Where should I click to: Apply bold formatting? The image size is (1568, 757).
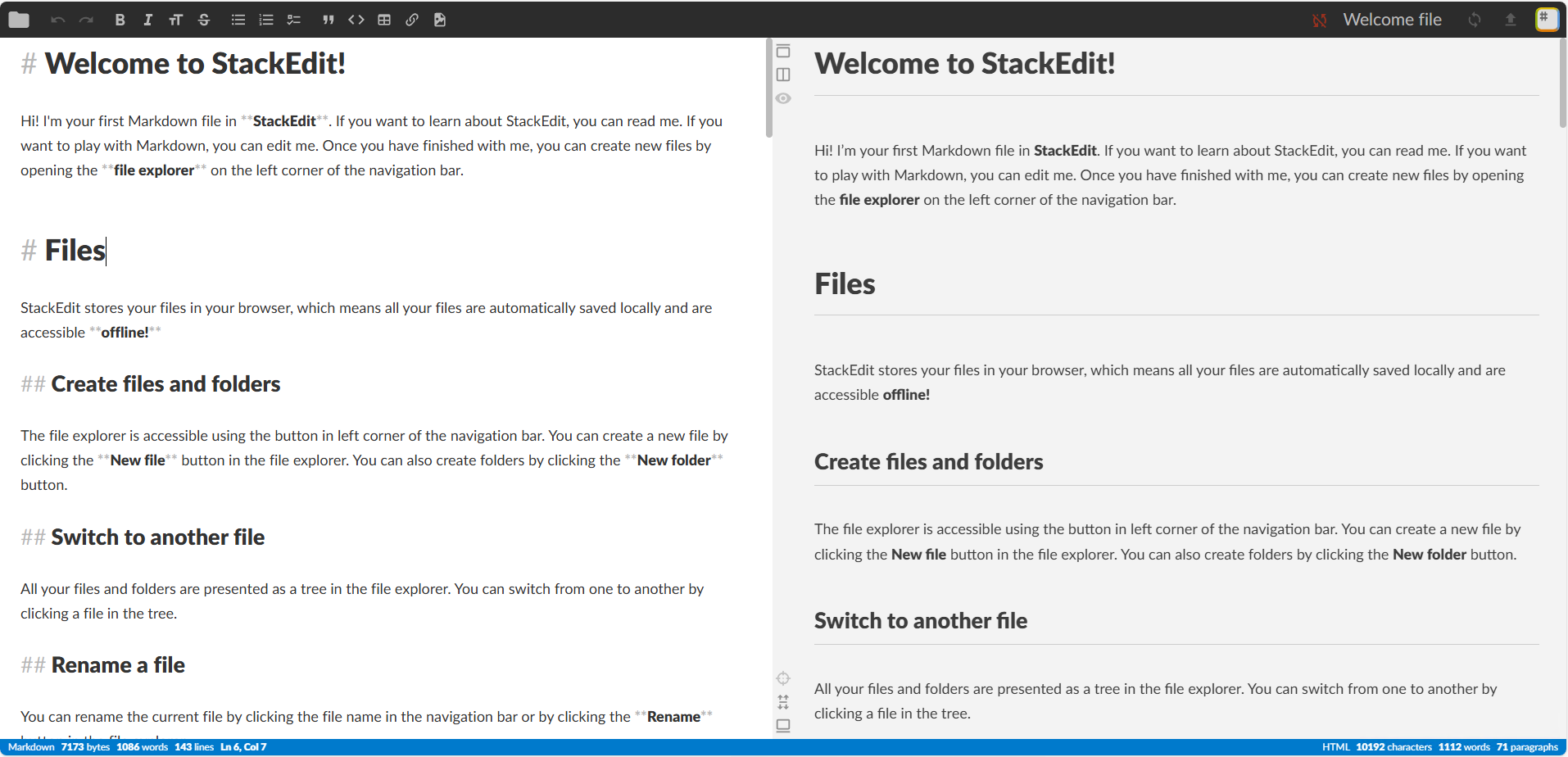(x=120, y=20)
